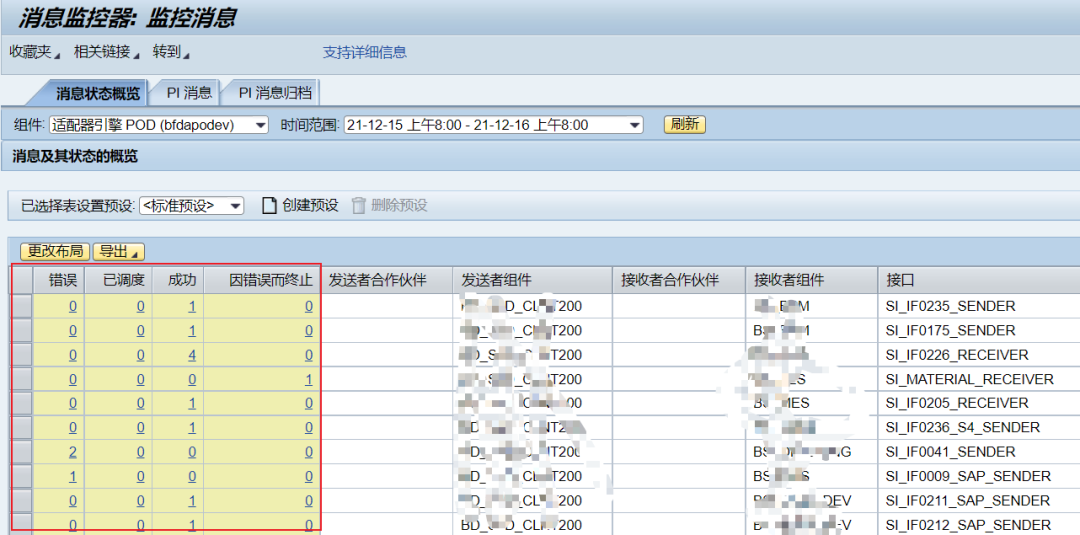Open scheduled count 0 for SI_IF0226_RECEIVER
This screenshot has width=1080, height=535.
click(141, 355)
